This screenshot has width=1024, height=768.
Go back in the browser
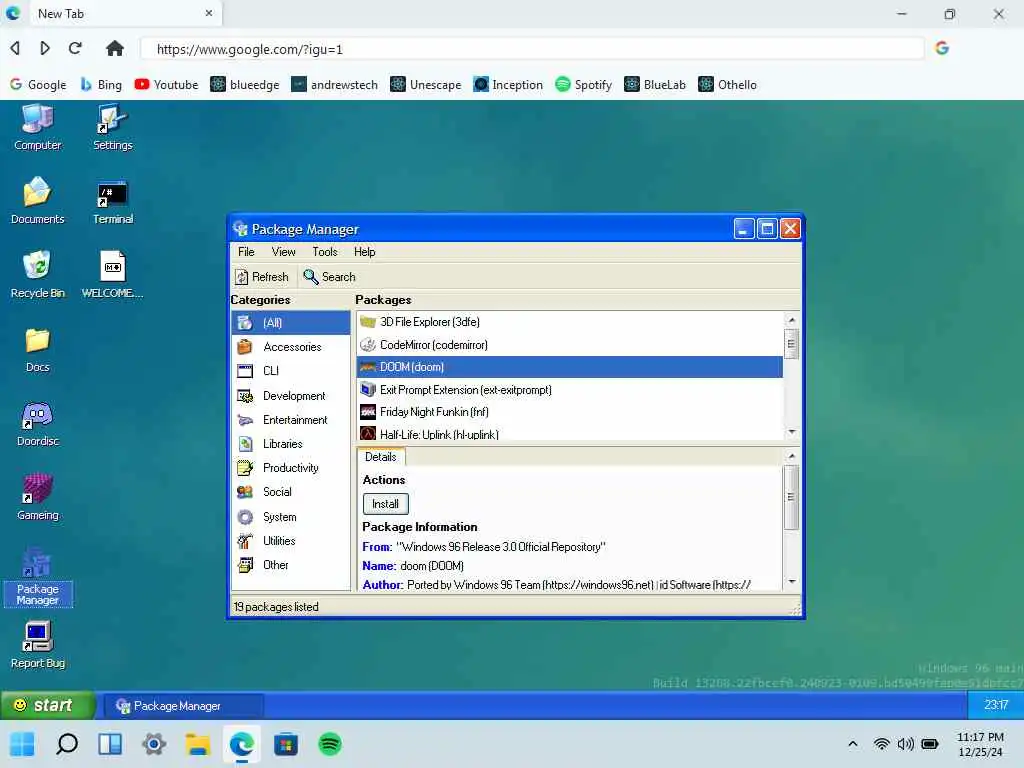coord(16,48)
